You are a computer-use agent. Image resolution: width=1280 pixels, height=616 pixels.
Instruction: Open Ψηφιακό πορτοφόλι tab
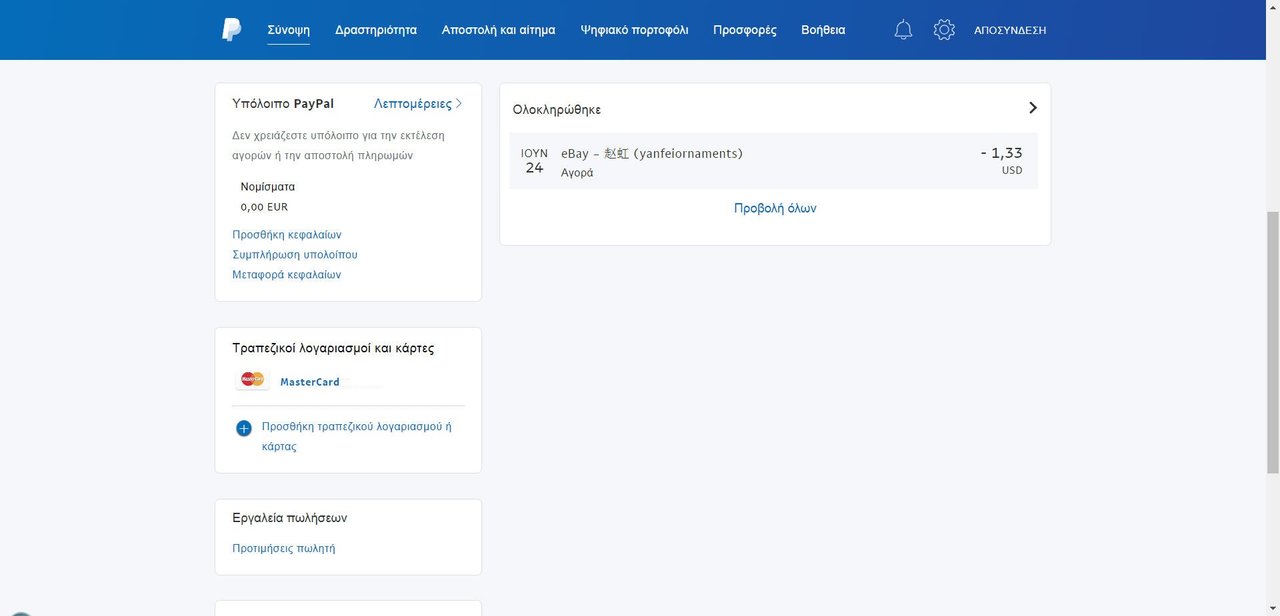point(634,30)
